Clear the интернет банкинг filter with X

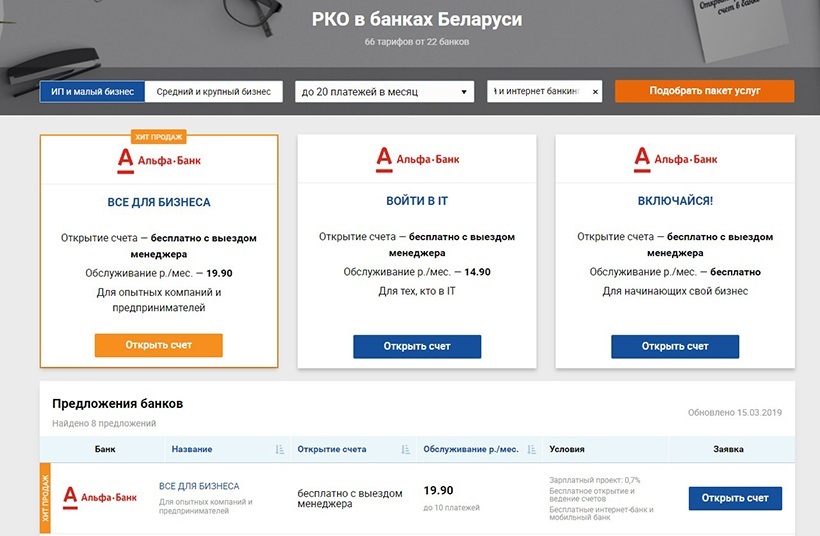tap(595, 92)
